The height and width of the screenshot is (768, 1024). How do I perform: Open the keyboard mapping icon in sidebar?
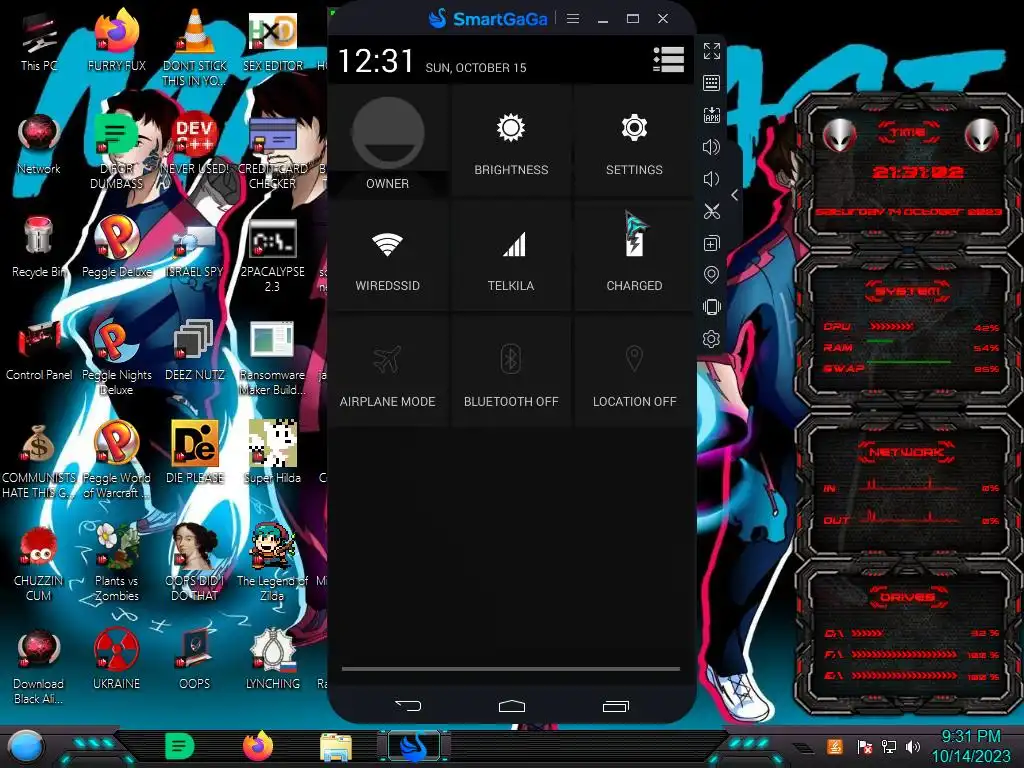711,83
